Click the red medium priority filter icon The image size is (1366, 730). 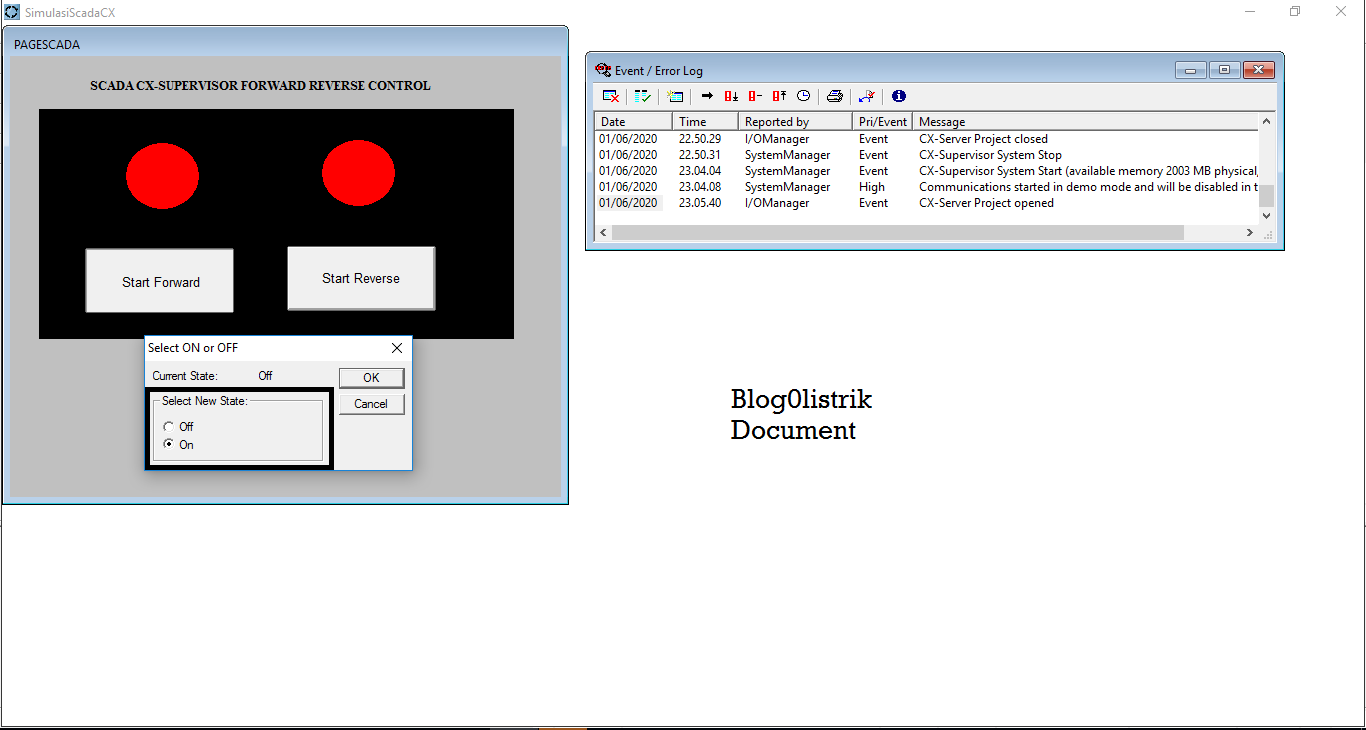pos(755,96)
